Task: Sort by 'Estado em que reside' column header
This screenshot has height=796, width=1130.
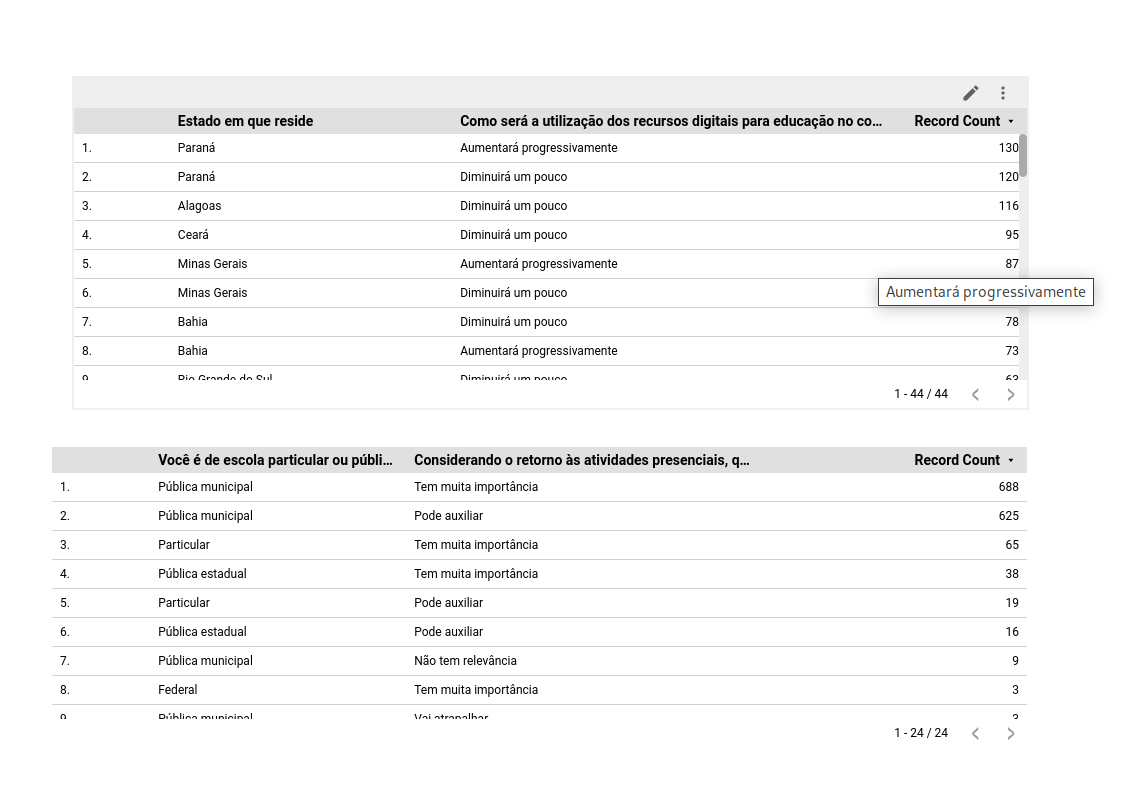Action: point(245,121)
